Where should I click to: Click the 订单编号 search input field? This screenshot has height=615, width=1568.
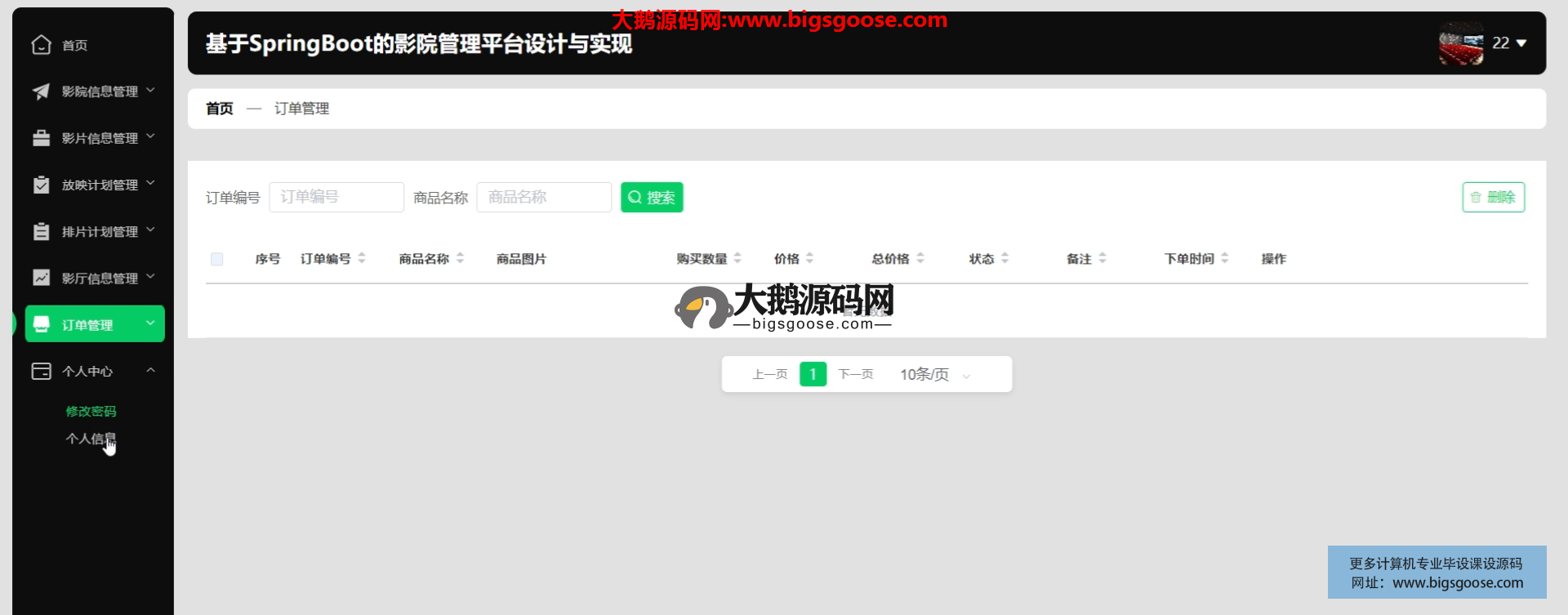click(x=336, y=198)
